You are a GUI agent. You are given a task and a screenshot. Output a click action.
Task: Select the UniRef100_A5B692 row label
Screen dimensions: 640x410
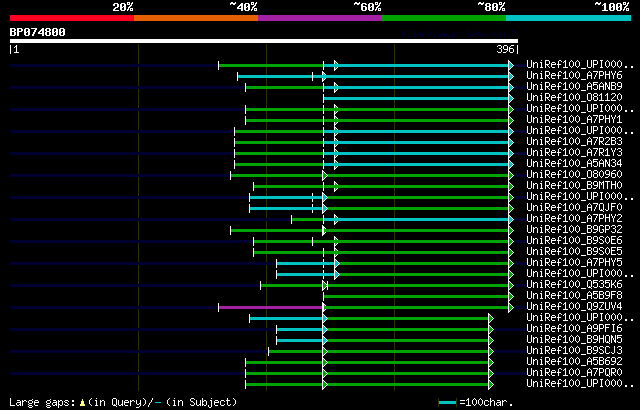point(574,362)
